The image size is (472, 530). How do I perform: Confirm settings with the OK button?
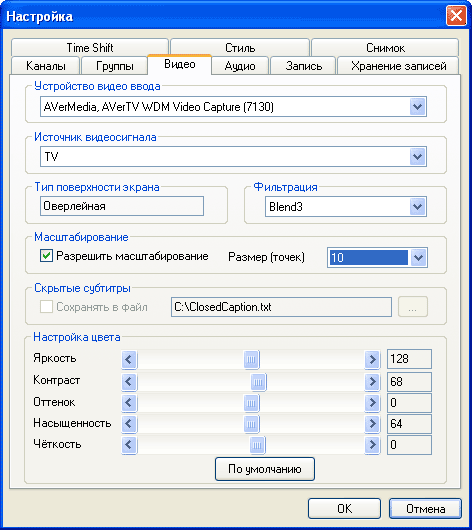tap(344, 508)
